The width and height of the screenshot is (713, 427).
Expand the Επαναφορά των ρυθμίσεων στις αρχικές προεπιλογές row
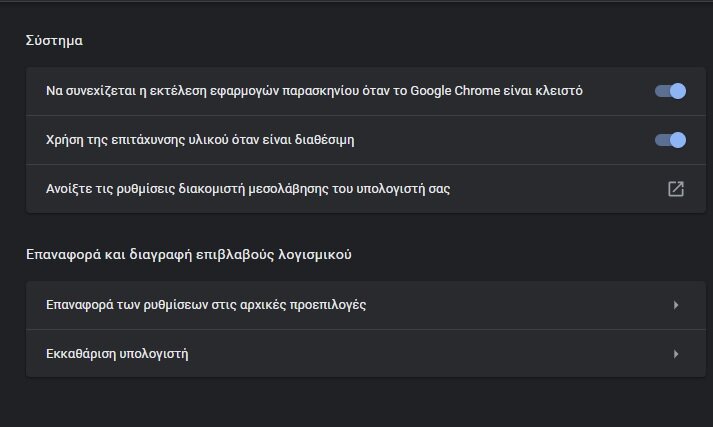coord(366,305)
